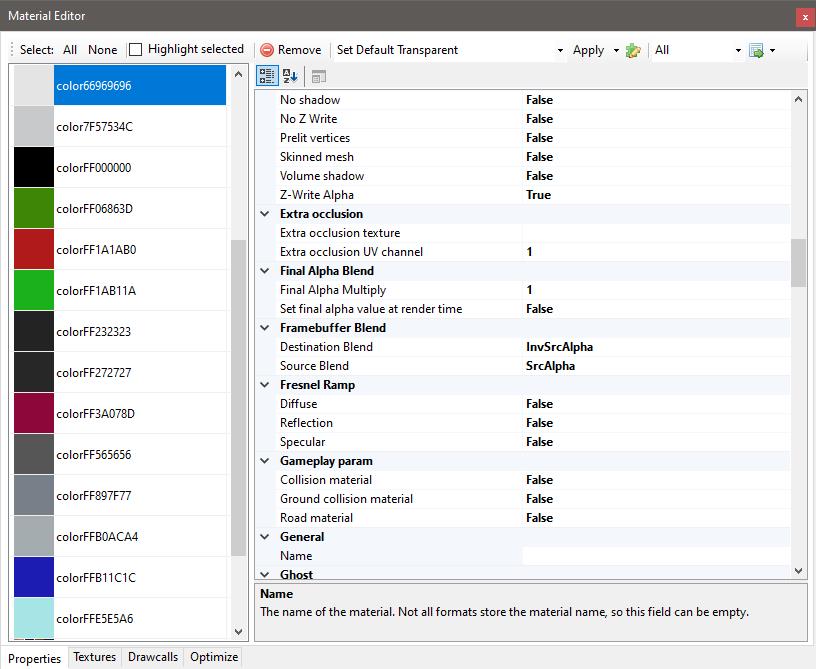Select the blue colorFFB11C1C swatch
The image size is (816, 669).
(34, 577)
